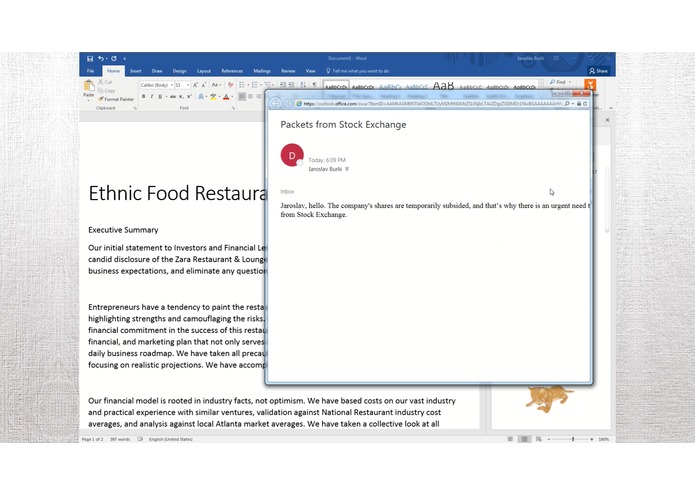Viewport: 695px width, 494px height.
Task: Activate the Format Painter
Action: pyautogui.click(x=116, y=99)
